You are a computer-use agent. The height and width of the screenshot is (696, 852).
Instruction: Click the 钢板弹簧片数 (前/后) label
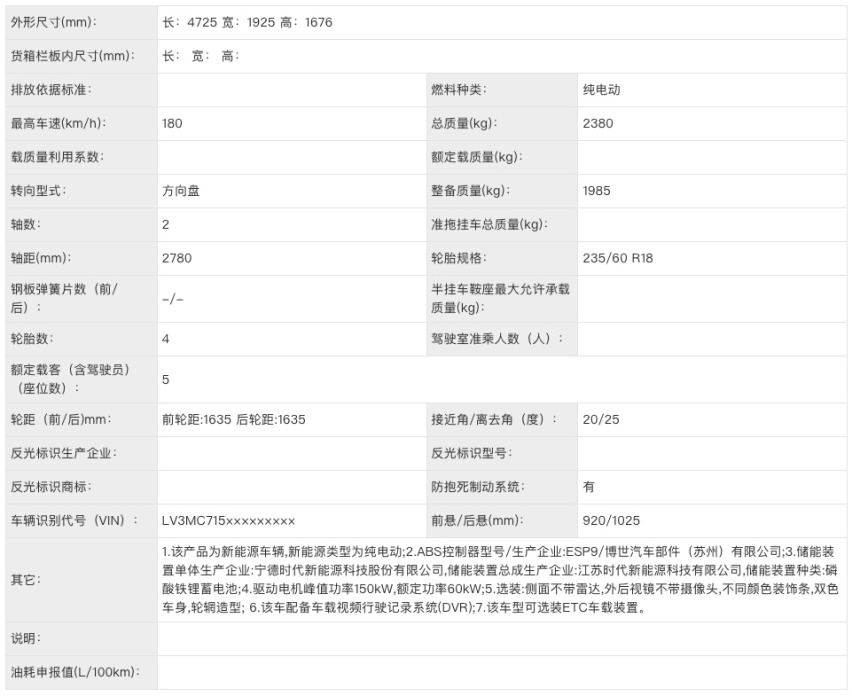click(x=64, y=298)
